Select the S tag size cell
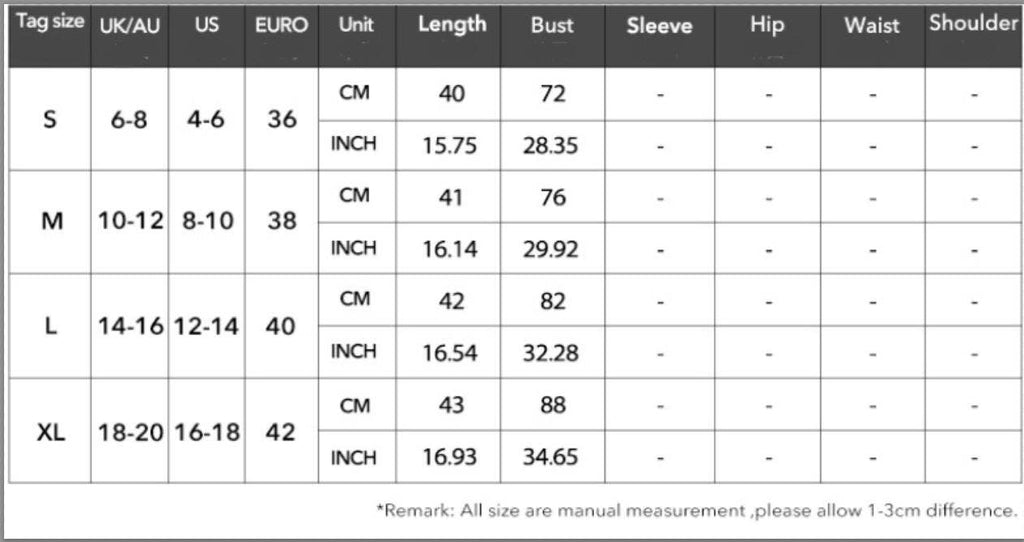 click(x=50, y=120)
